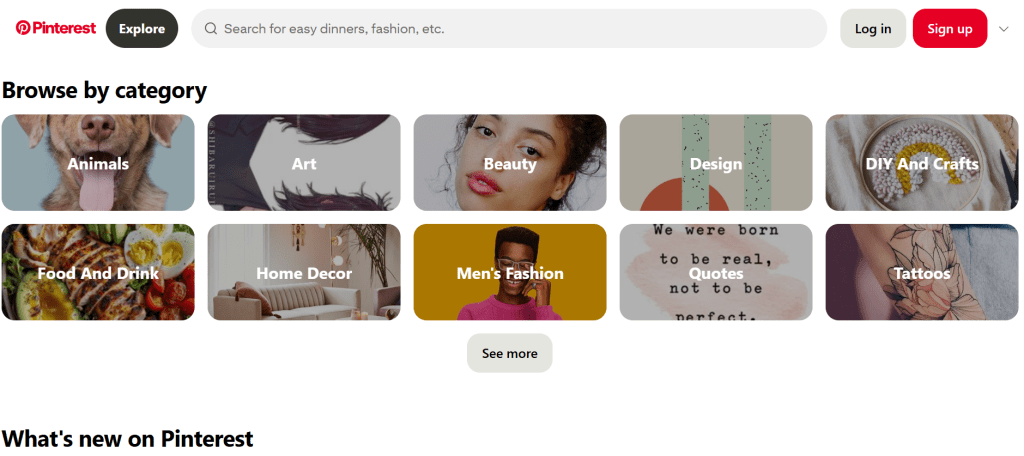Select the Art category tile
This screenshot has height=456, width=1024.
304,163
